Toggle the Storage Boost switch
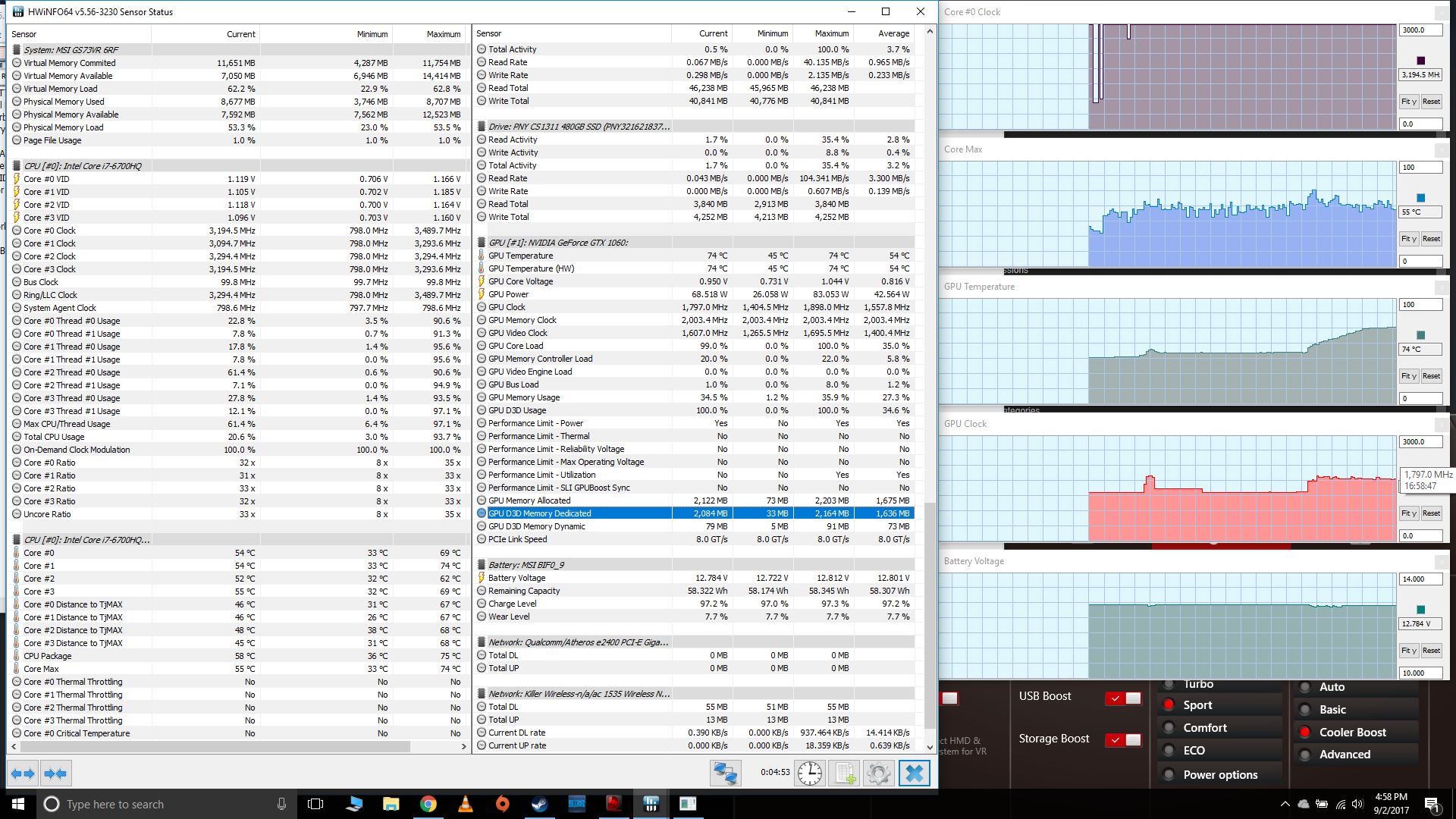Image resolution: width=1456 pixels, height=819 pixels. pyautogui.click(x=1124, y=740)
